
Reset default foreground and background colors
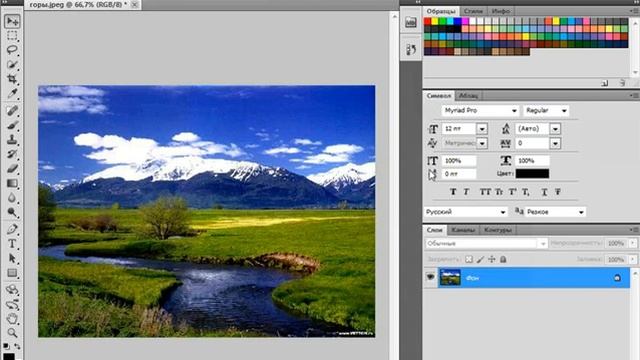pos(6,346)
